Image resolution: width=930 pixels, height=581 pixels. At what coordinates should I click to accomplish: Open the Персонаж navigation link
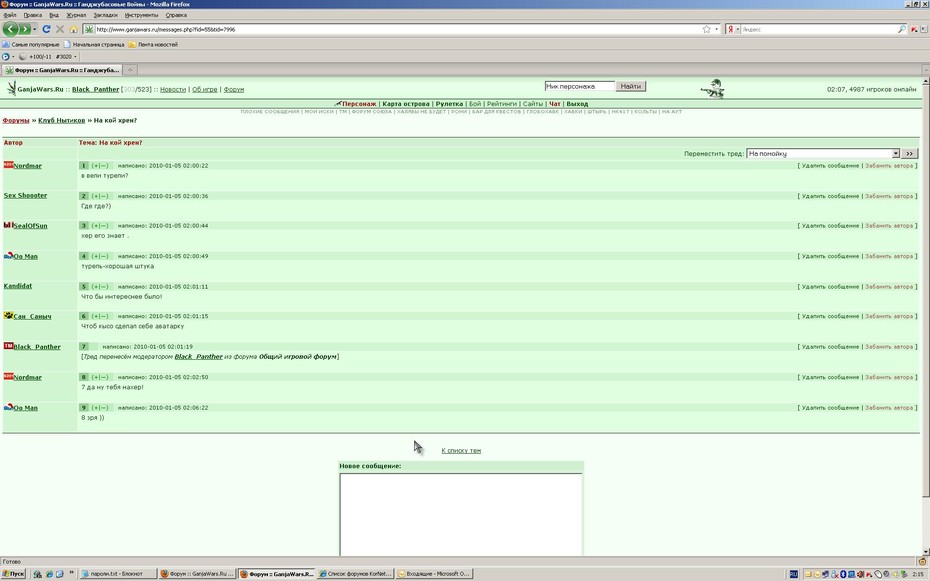(x=359, y=104)
